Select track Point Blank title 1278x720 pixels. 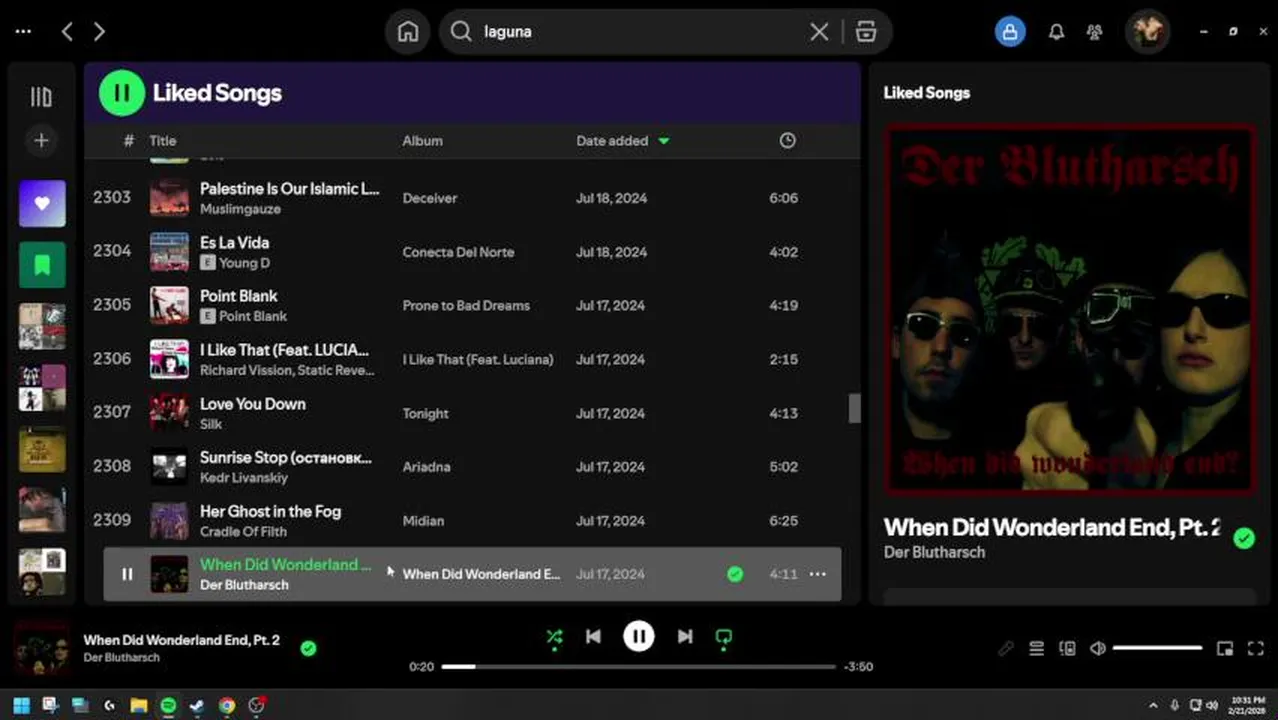239,296
